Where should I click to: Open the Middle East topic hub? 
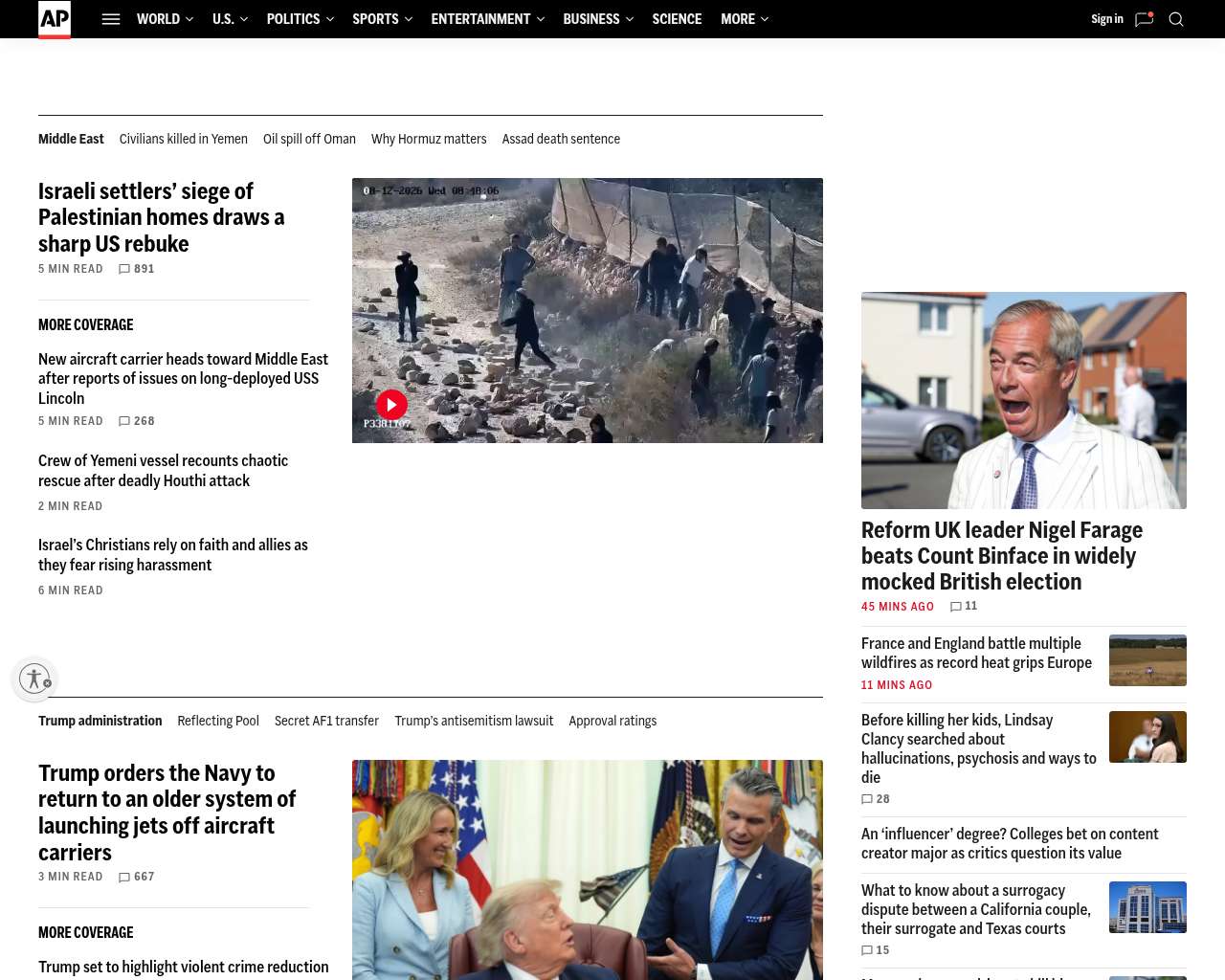point(71,139)
